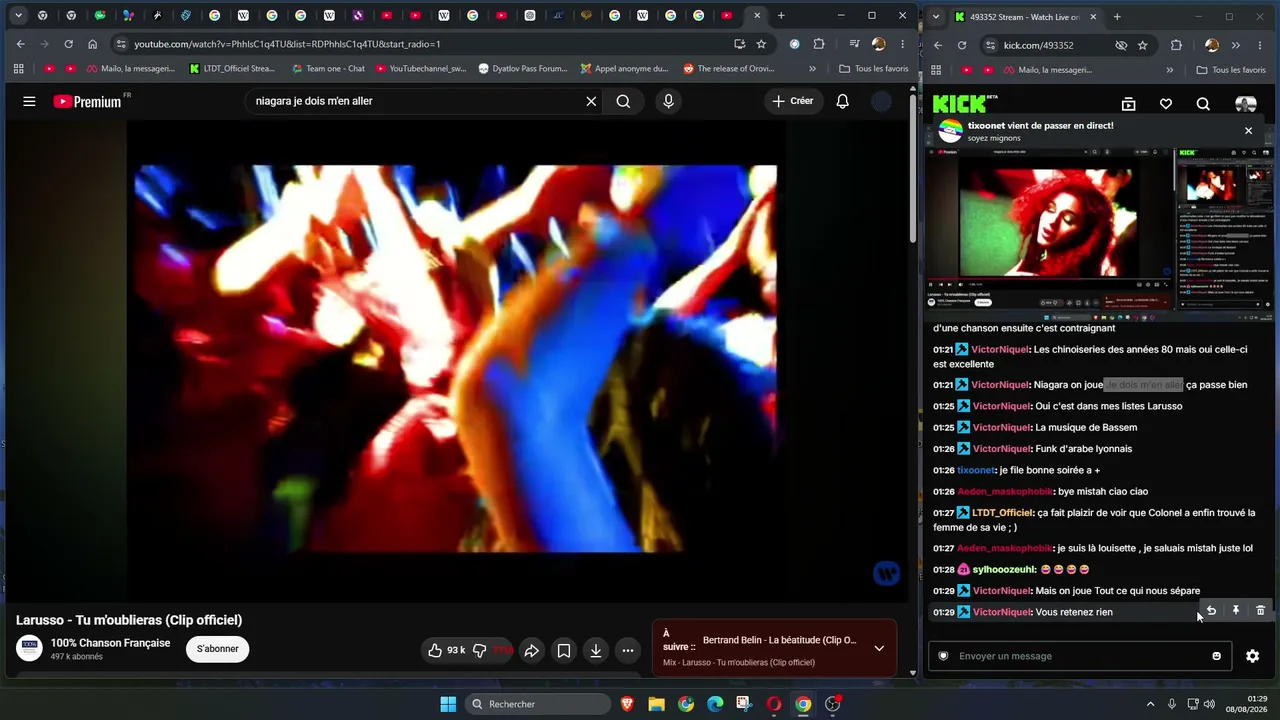Image resolution: width=1280 pixels, height=720 pixels.
Task: Reply to the 'Vous retenez rien' message
Action: tap(1211, 610)
